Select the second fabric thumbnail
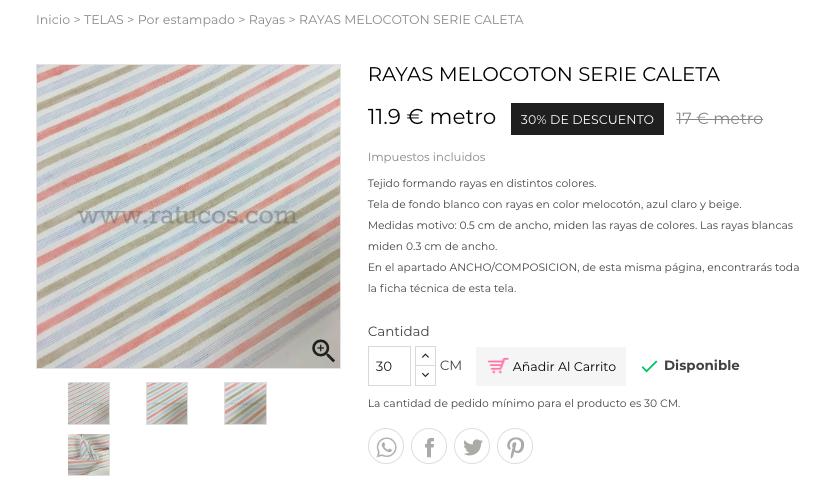The image size is (816, 489). [167, 403]
